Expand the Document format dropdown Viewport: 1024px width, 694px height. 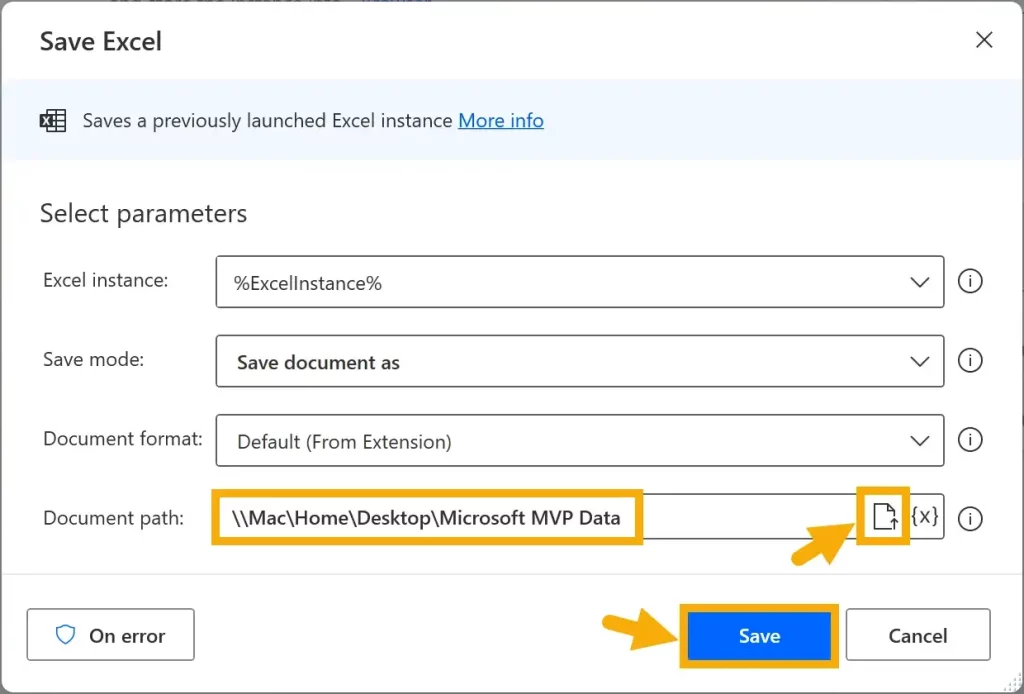click(920, 441)
